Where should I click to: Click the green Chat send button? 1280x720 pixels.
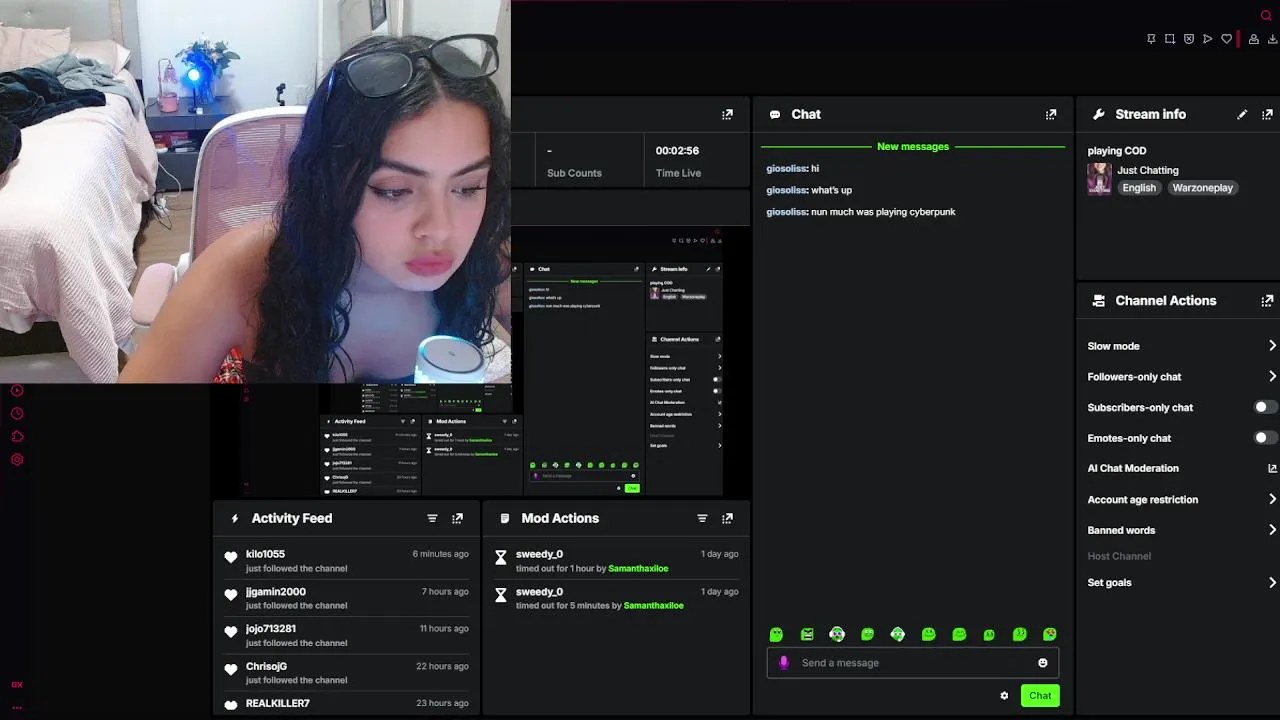1040,696
